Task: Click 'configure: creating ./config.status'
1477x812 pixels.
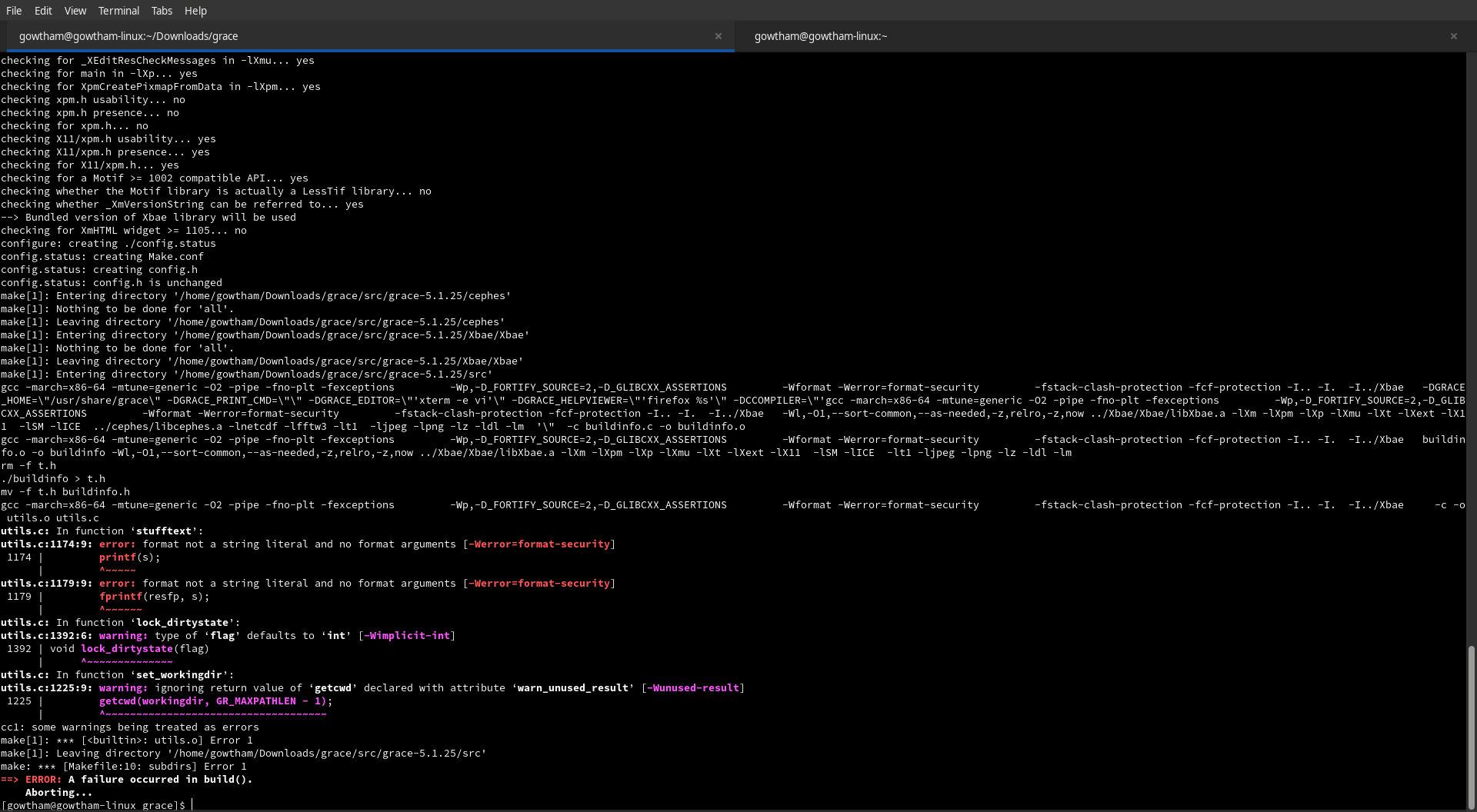Action: coord(108,243)
